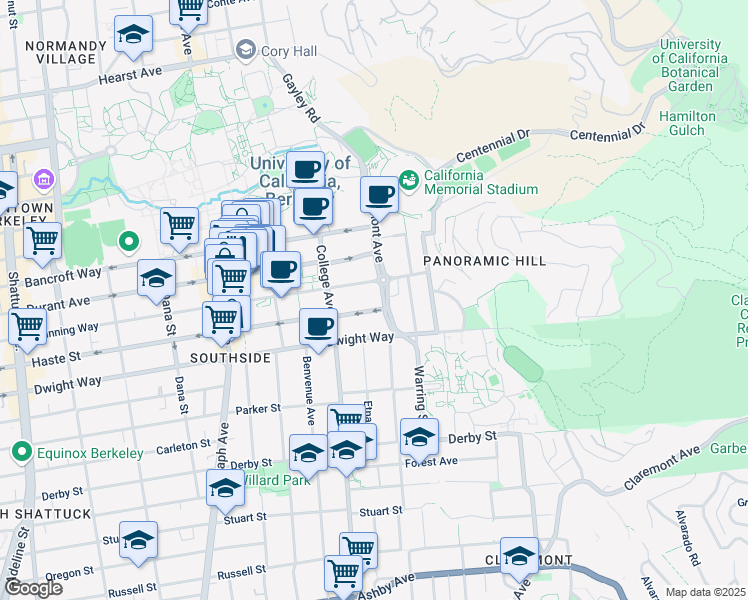Click the school marker near Normandy Village
Image resolution: width=748 pixels, height=600 pixels.
click(x=133, y=36)
